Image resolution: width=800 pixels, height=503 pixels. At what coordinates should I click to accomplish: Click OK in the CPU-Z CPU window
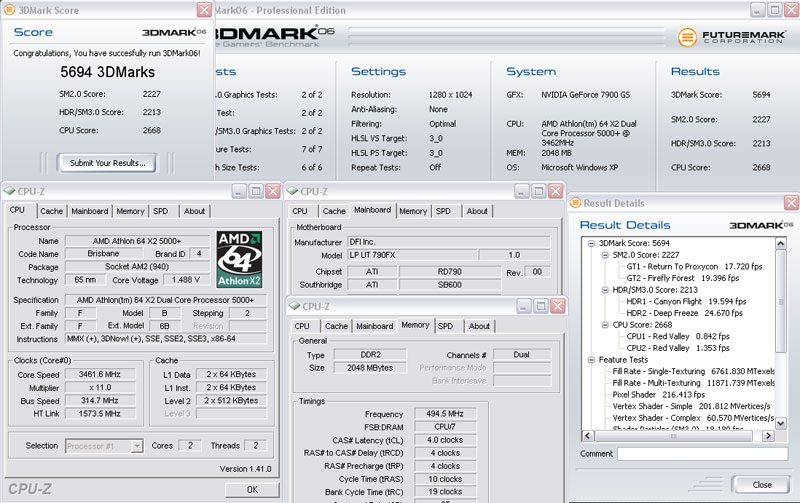(x=252, y=490)
